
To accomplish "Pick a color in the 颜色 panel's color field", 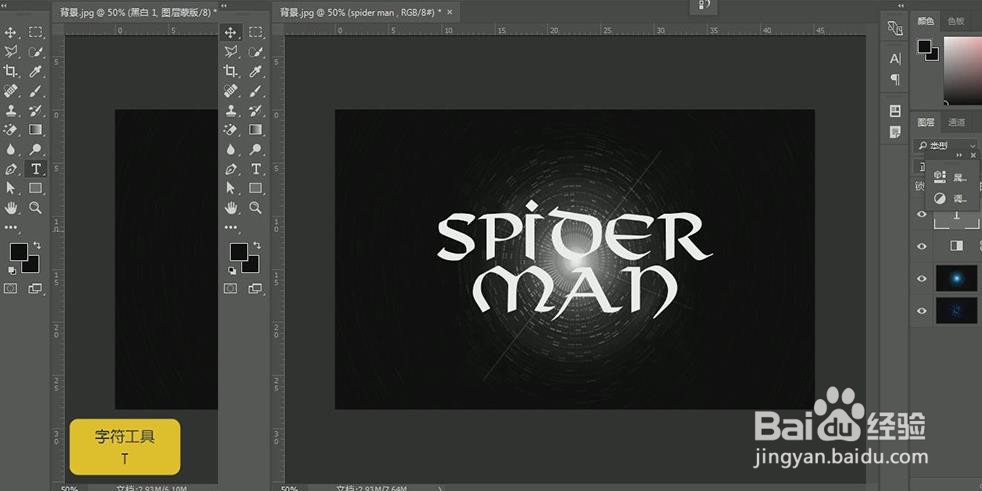I will (963, 70).
